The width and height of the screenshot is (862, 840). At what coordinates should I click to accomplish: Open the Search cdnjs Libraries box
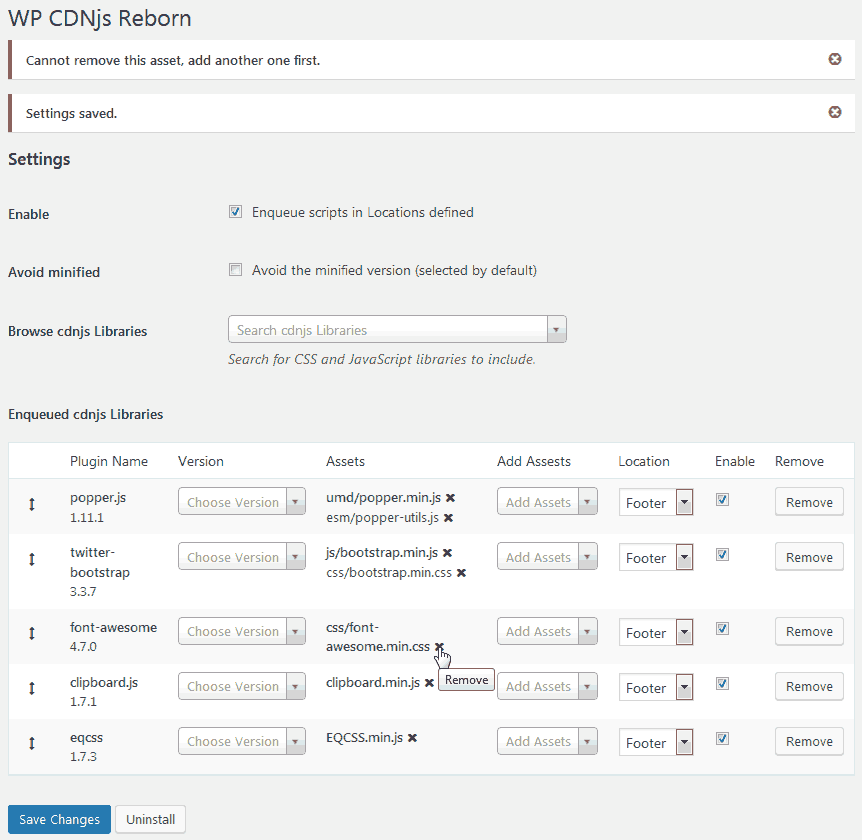tap(397, 330)
